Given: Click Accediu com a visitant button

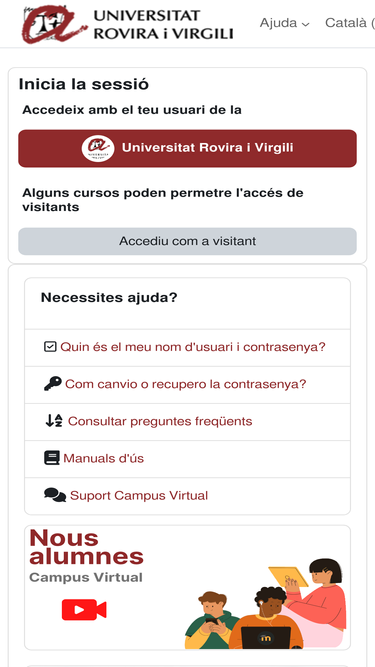Looking at the screenshot, I should (x=188, y=241).
